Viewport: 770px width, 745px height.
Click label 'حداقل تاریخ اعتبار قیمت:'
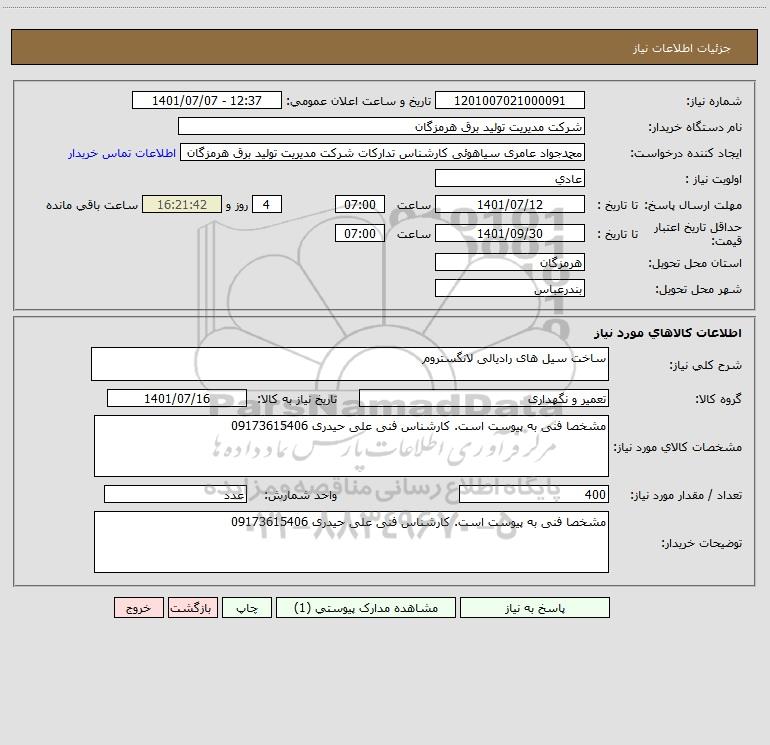click(698, 234)
